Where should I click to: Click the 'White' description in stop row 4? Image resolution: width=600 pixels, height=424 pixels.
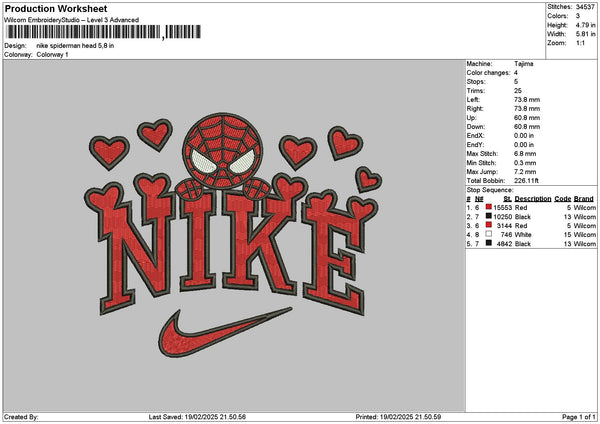pyautogui.click(x=523, y=235)
